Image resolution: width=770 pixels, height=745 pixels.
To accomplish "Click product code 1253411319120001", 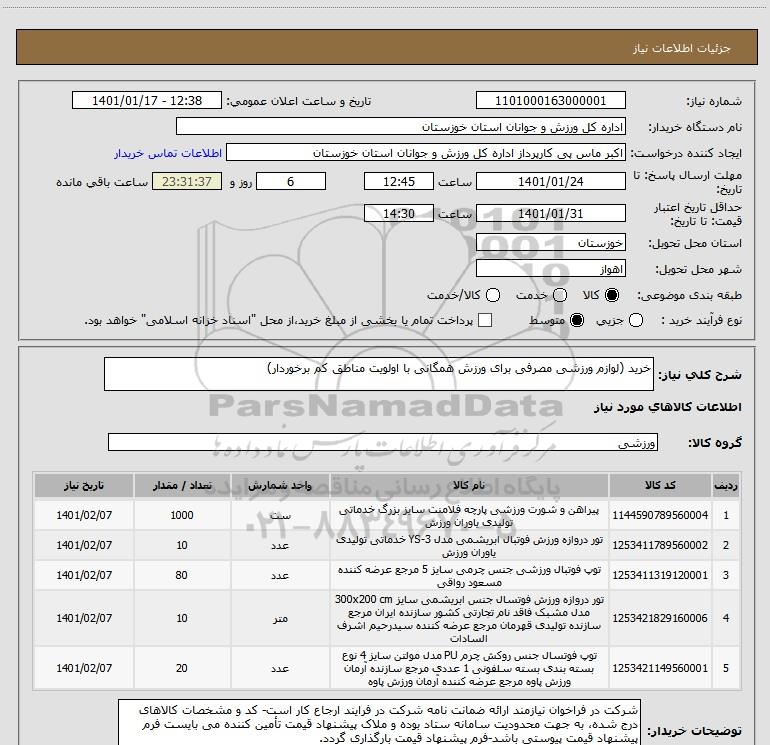I will tap(660, 575).
